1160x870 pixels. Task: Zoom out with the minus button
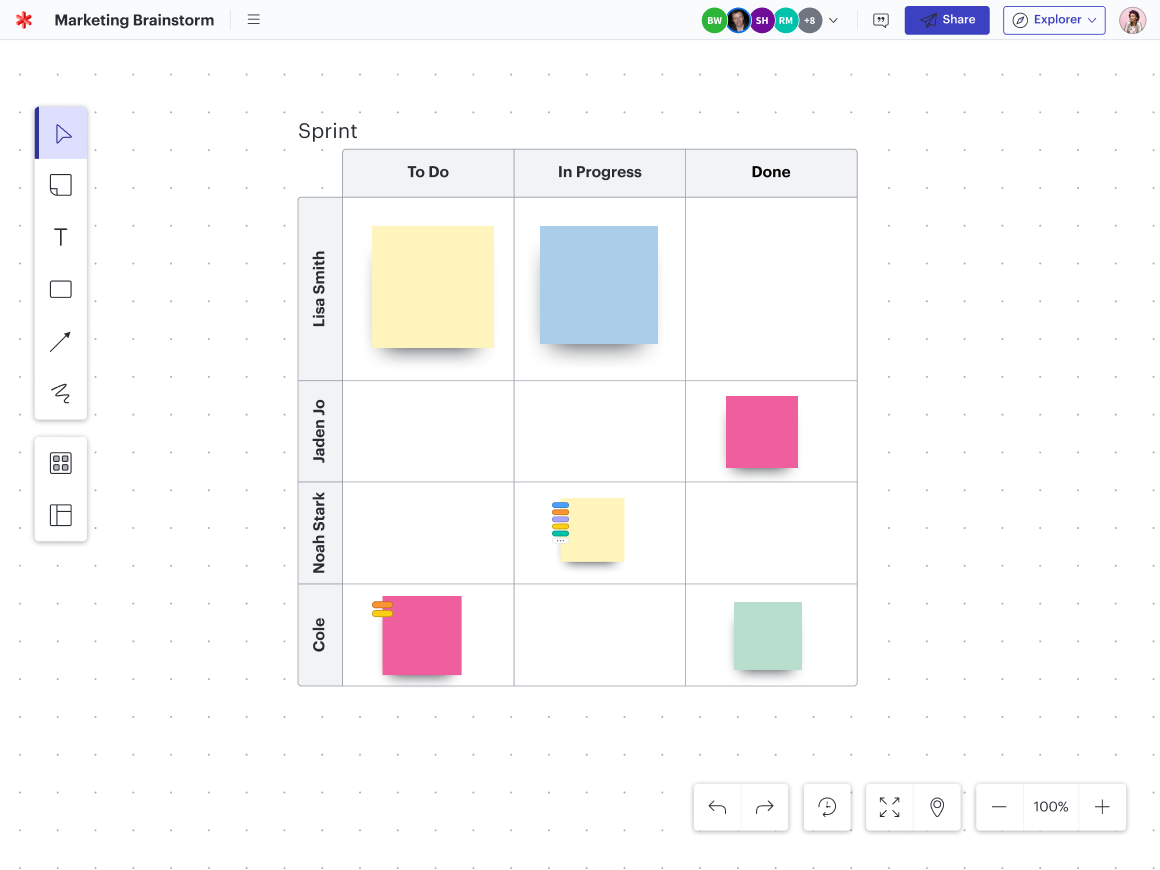(999, 807)
